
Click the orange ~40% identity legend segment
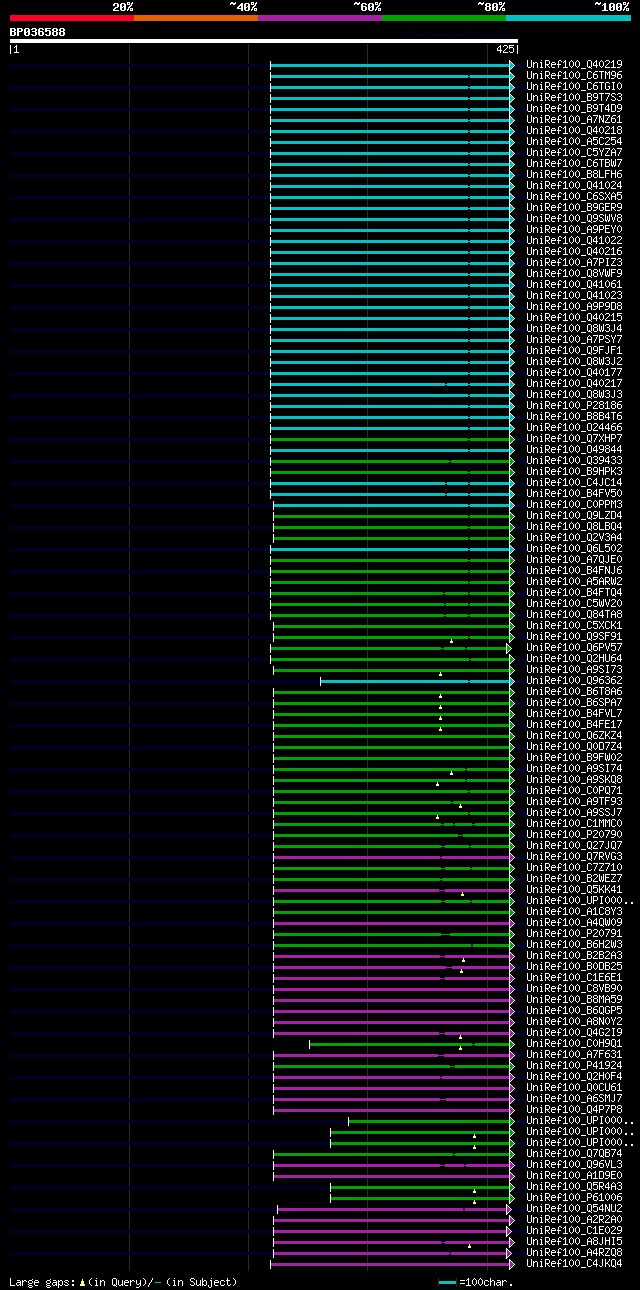coord(196,18)
